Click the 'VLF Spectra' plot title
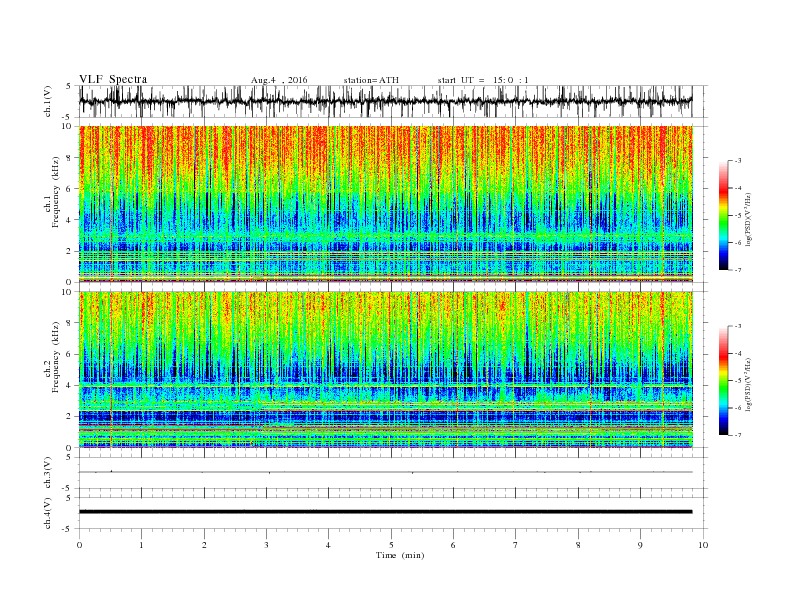The width and height of the screenshot is (792, 612). coord(113,79)
